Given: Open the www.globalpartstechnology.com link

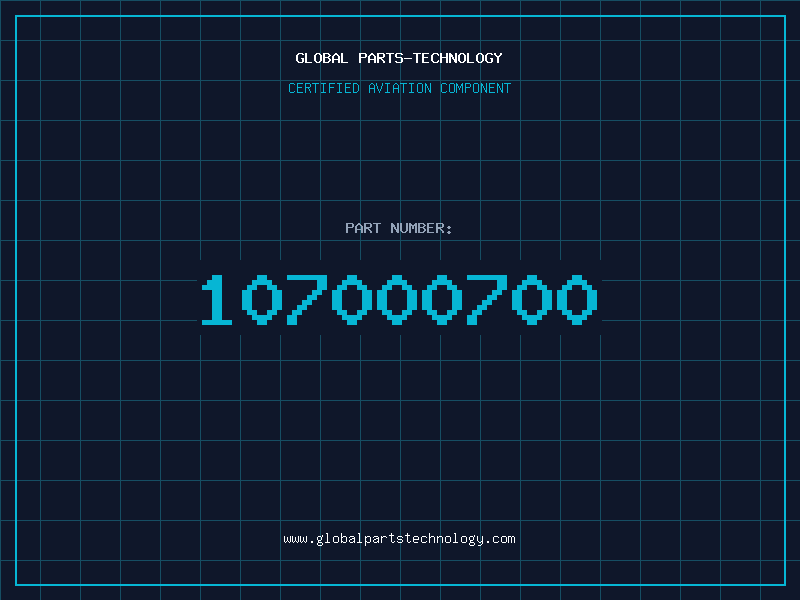Looking at the screenshot, I should pyautogui.click(x=399, y=539).
